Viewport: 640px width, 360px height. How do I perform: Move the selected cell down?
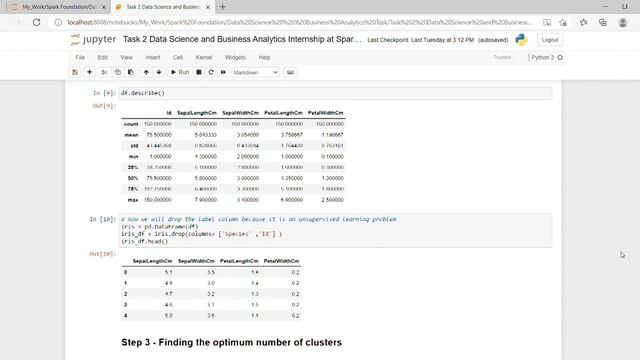click(x=159, y=72)
